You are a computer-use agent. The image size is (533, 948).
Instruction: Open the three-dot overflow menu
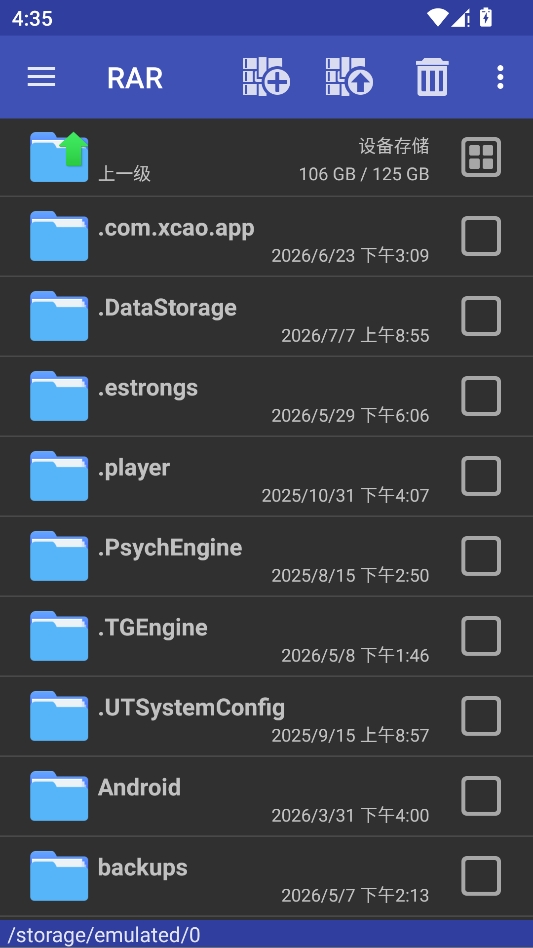coord(500,77)
